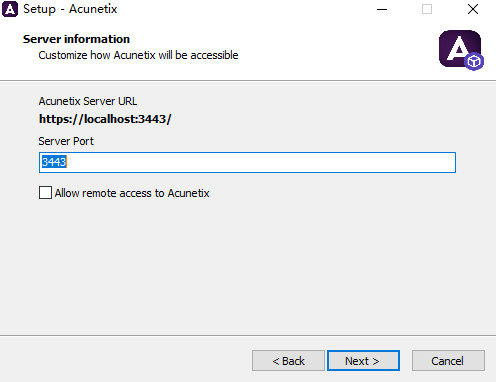The height and width of the screenshot is (382, 496).
Task: Proceed with the 'Next >' button
Action: (x=363, y=361)
